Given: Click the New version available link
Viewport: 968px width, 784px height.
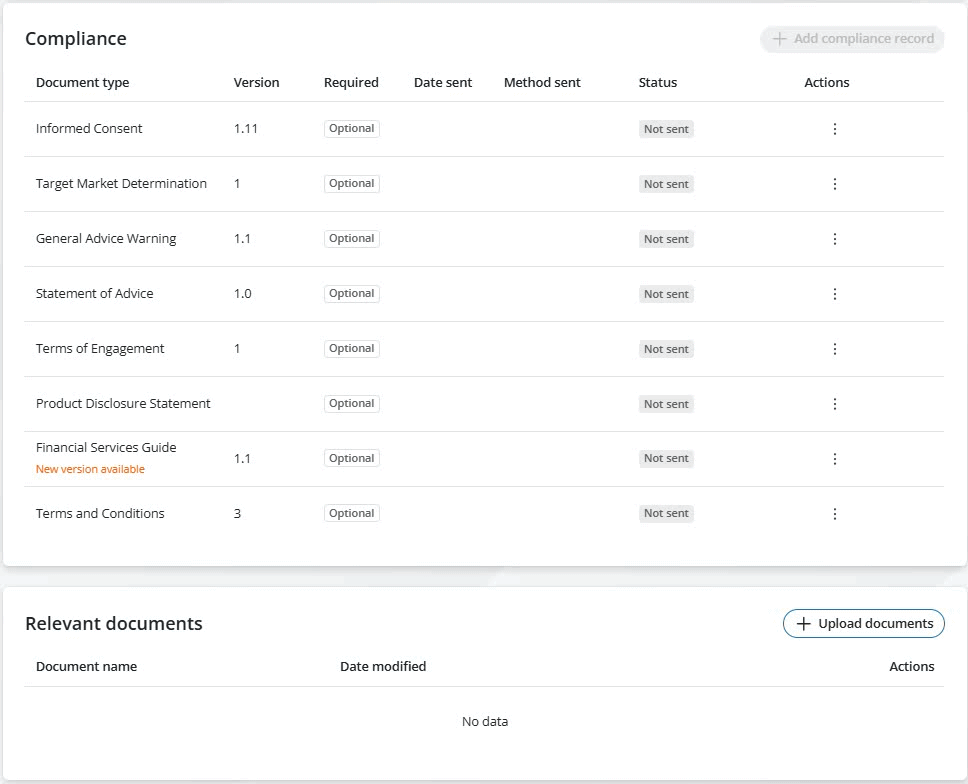Looking at the screenshot, I should (90, 469).
